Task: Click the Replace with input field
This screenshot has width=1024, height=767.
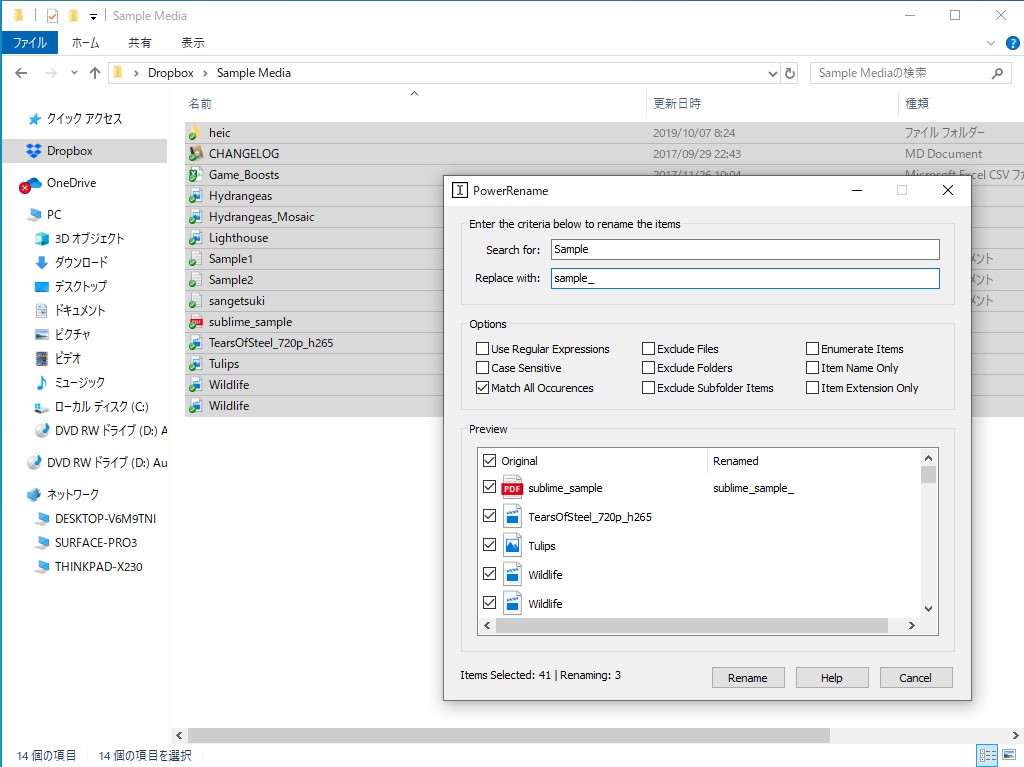Action: coord(745,278)
